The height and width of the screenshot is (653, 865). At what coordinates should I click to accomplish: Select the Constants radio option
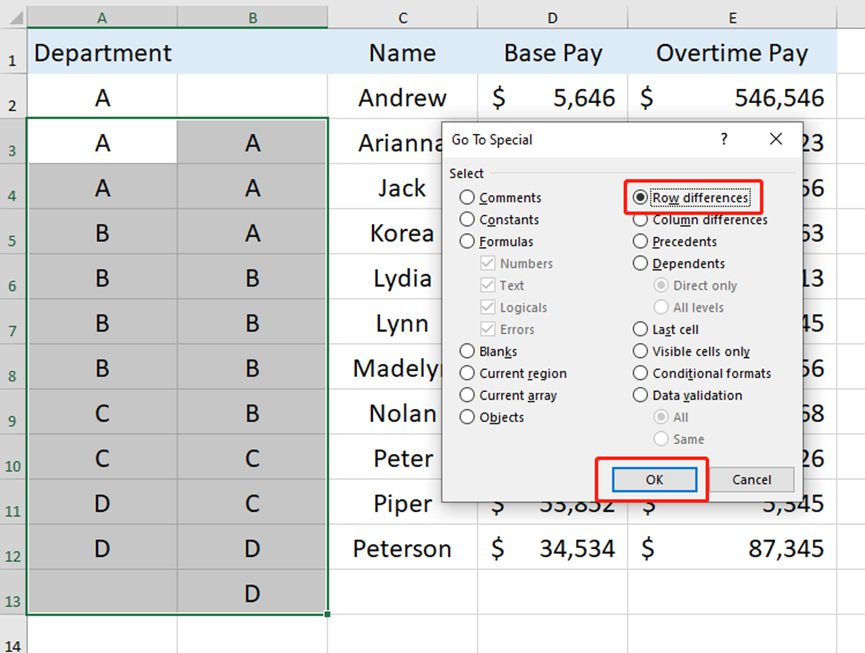(x=499, y=220)
